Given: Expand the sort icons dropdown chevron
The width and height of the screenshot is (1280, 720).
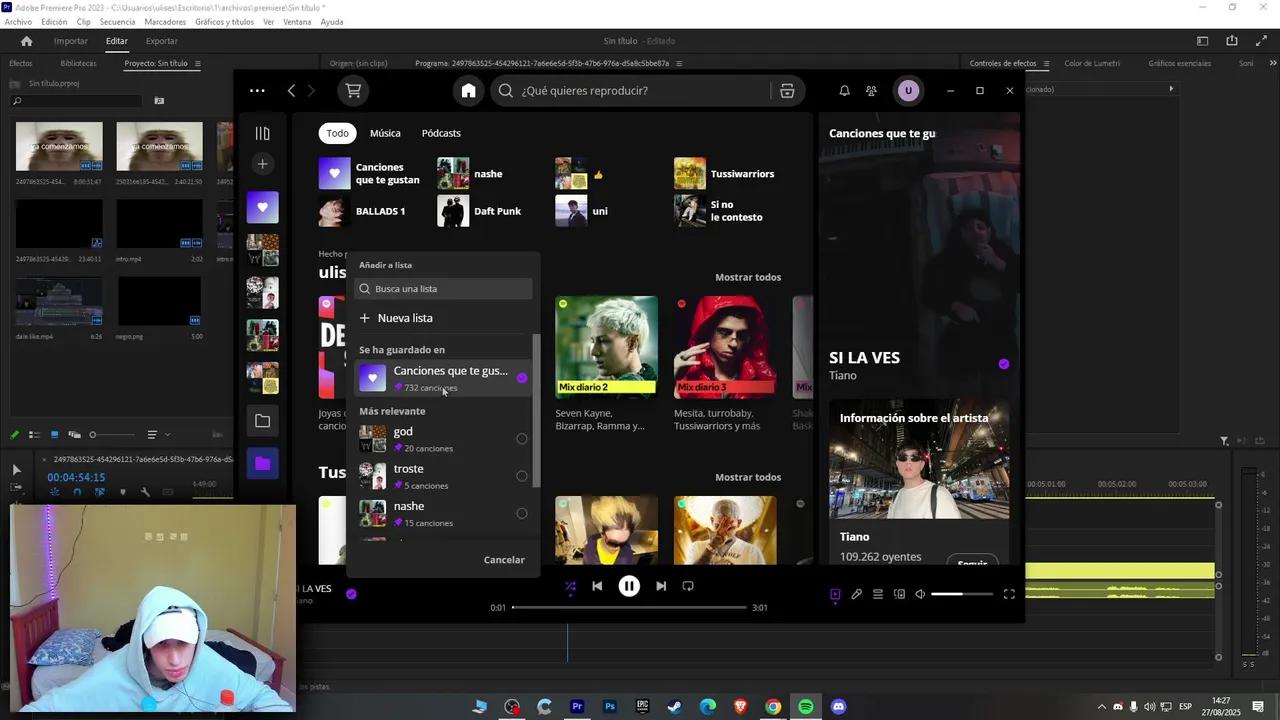Looking at the screenshot, I should pos(167,435).
